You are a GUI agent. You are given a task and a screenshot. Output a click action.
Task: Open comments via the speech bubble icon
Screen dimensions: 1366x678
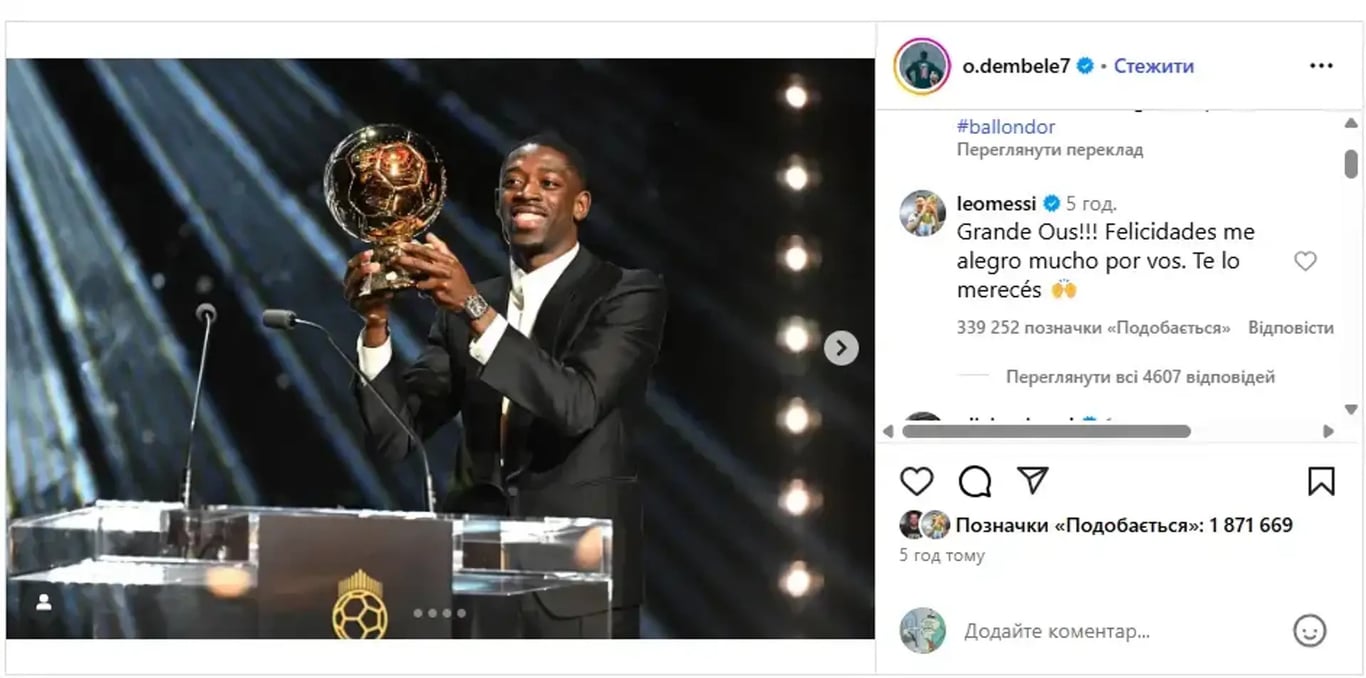coord(975,481)
